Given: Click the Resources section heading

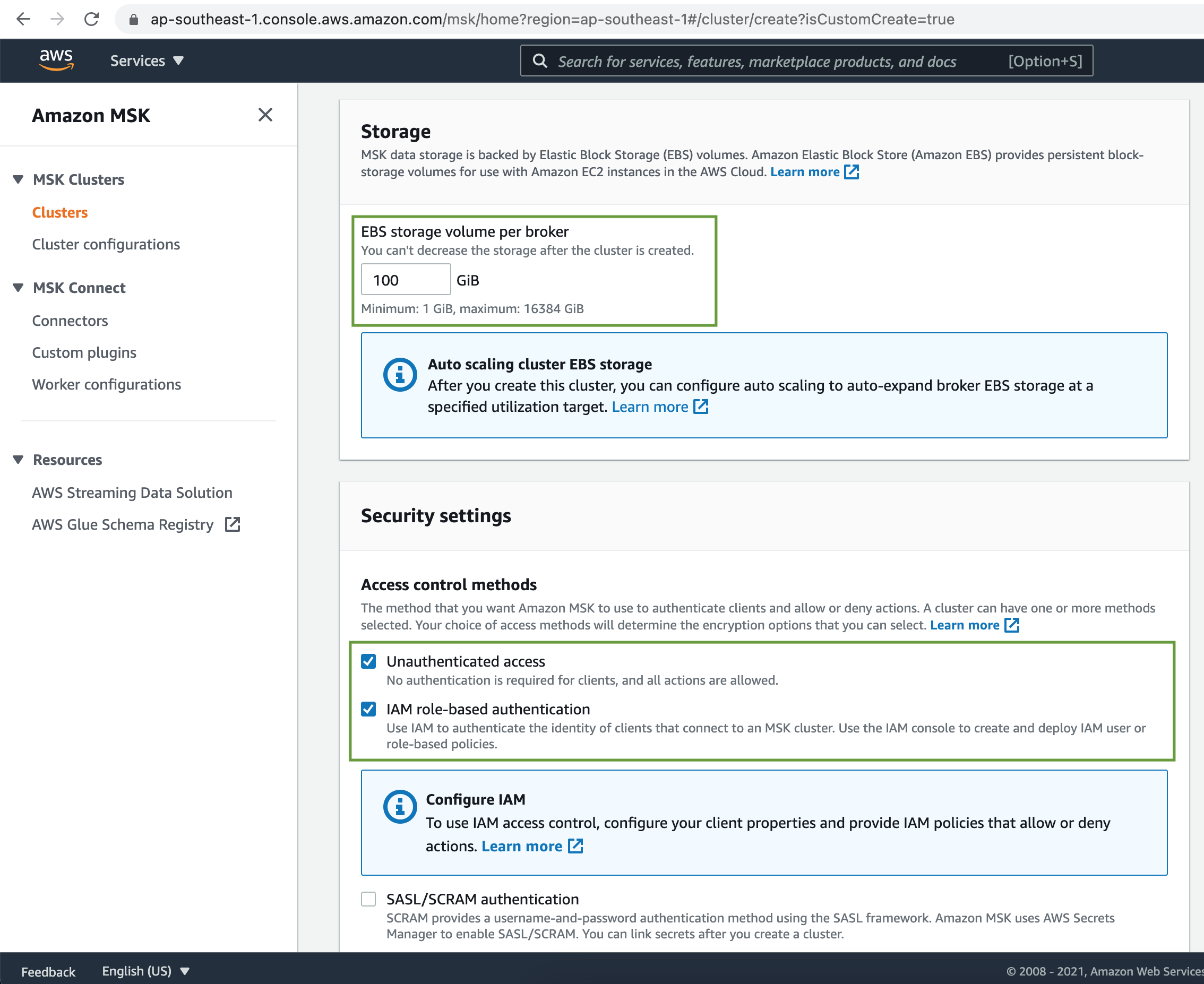Looking at the screenshot, I should pyautogui.click(x=67, y=460).
